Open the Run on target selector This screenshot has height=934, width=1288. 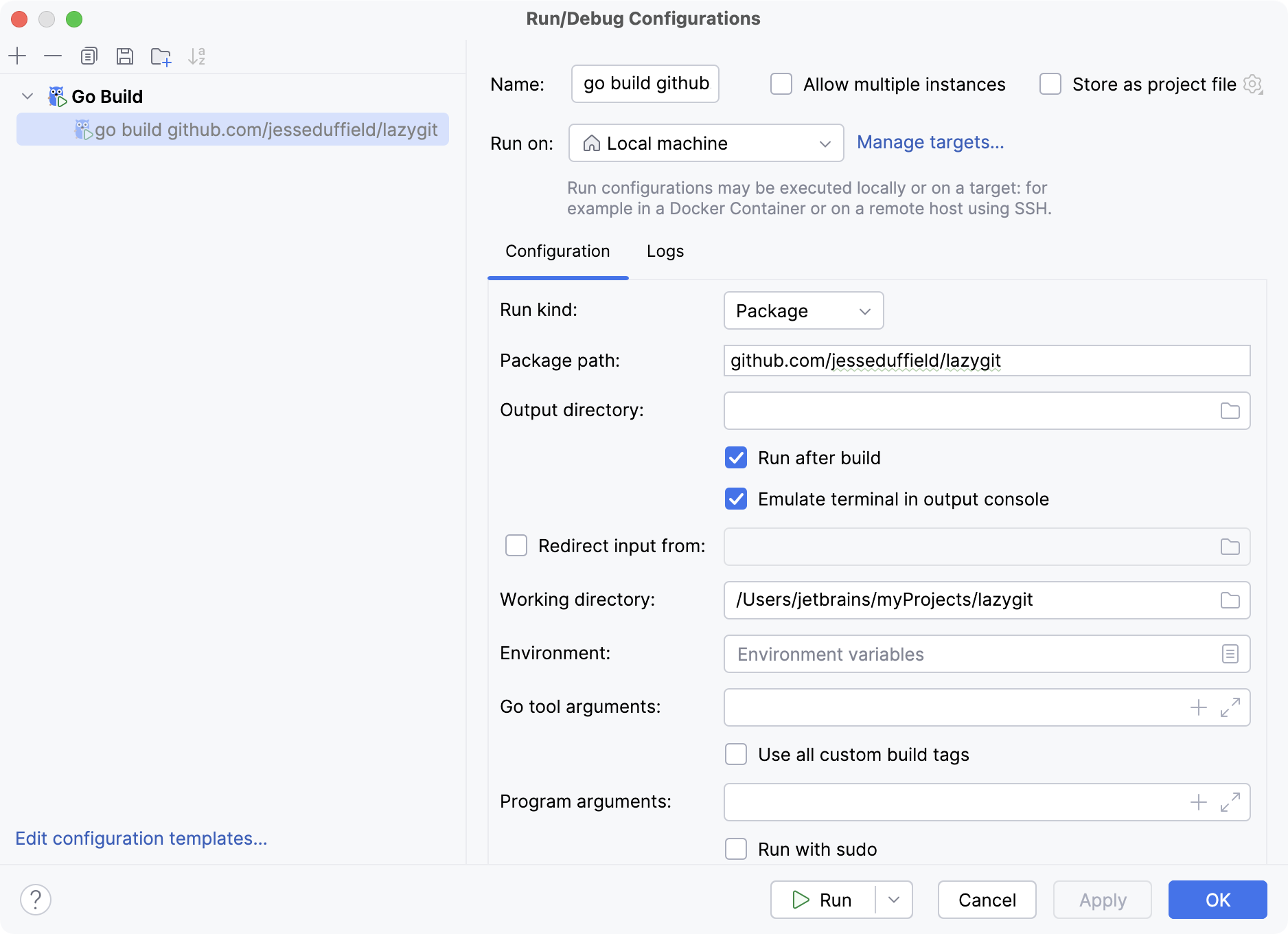tap(706, 143)
